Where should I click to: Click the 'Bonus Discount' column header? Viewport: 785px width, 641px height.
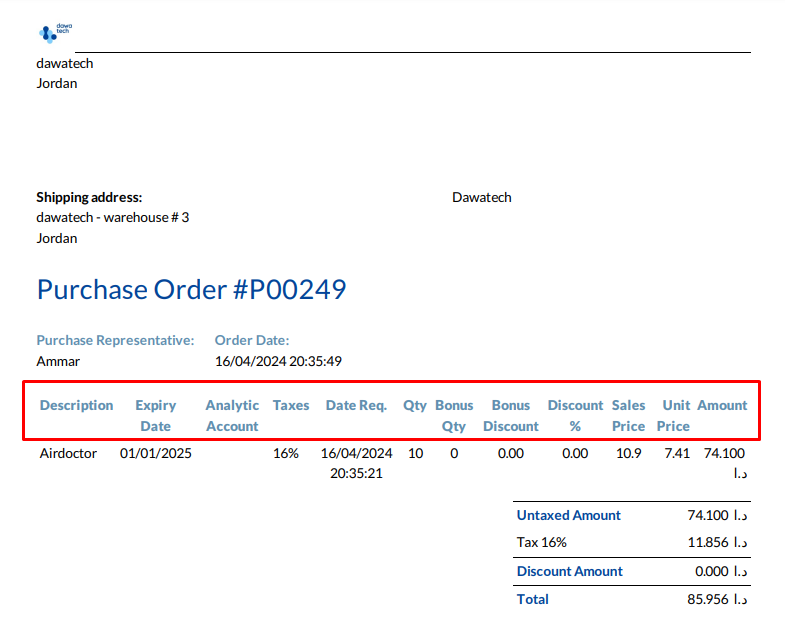(511, 416)
